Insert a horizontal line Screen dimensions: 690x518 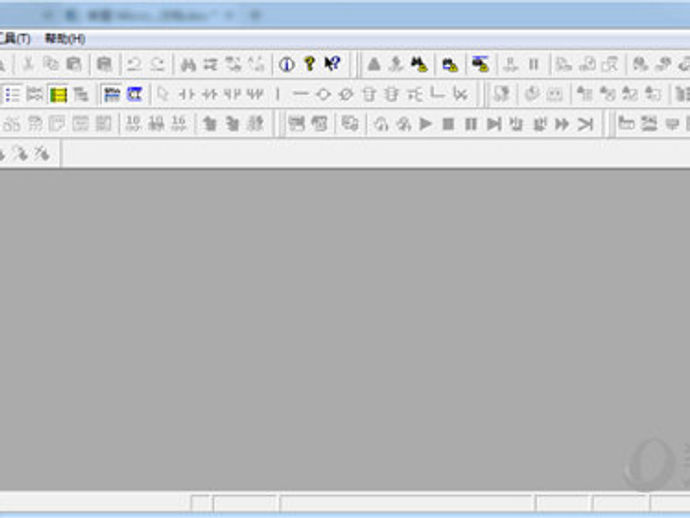tap(301, 94)
